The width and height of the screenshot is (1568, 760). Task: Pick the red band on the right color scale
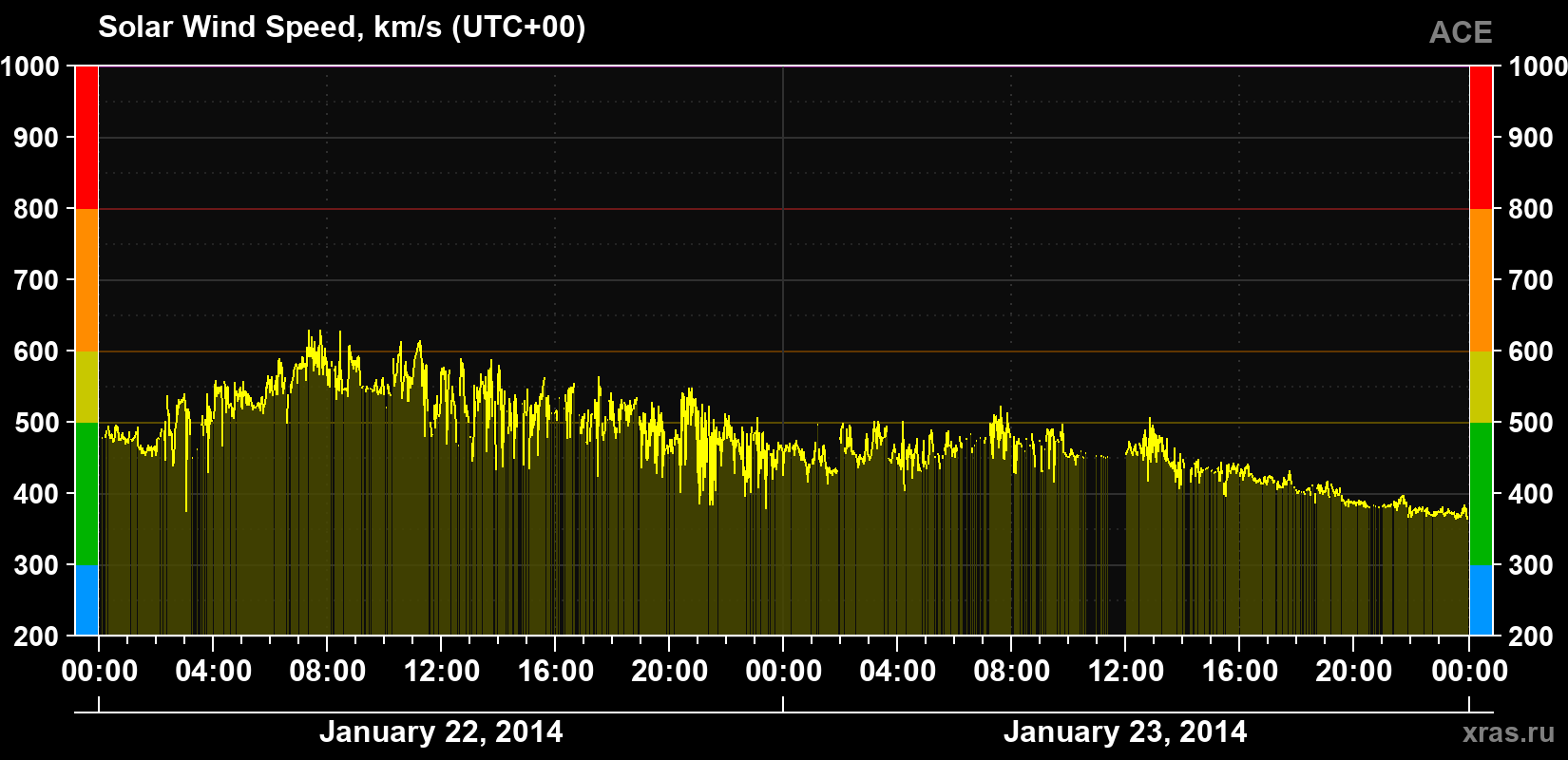click(x=1481, y=138)
